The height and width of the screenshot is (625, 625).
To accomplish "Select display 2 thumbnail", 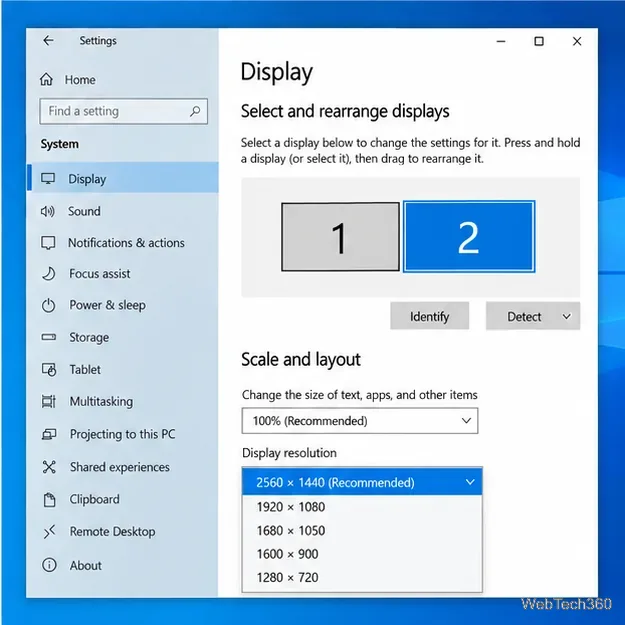I will pyautogui.click(x=469, y=237).
